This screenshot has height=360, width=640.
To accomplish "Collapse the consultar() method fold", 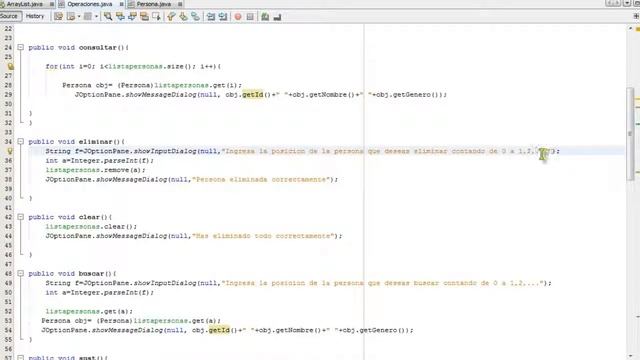I will 20,47.
